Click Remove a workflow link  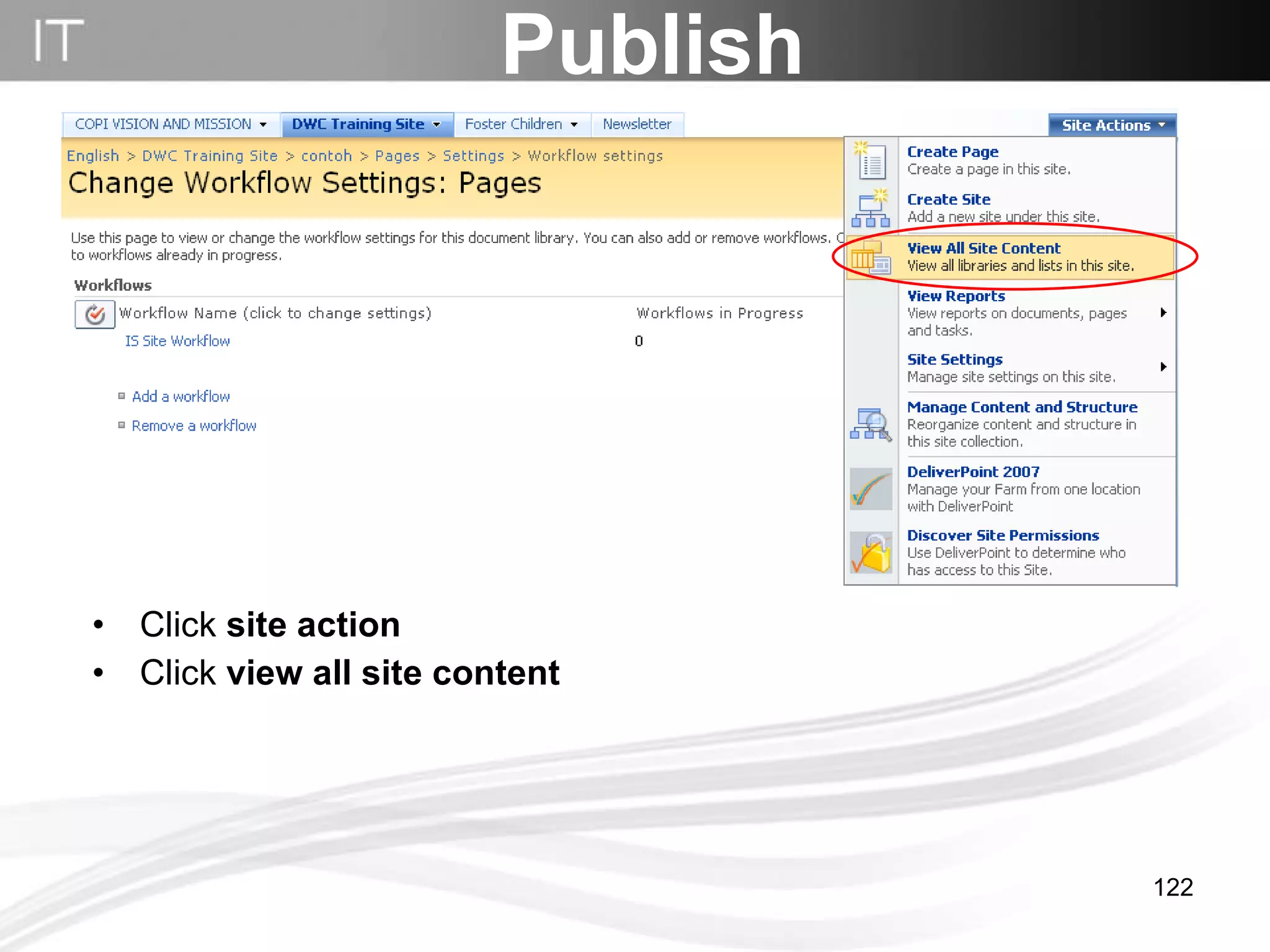194,426
